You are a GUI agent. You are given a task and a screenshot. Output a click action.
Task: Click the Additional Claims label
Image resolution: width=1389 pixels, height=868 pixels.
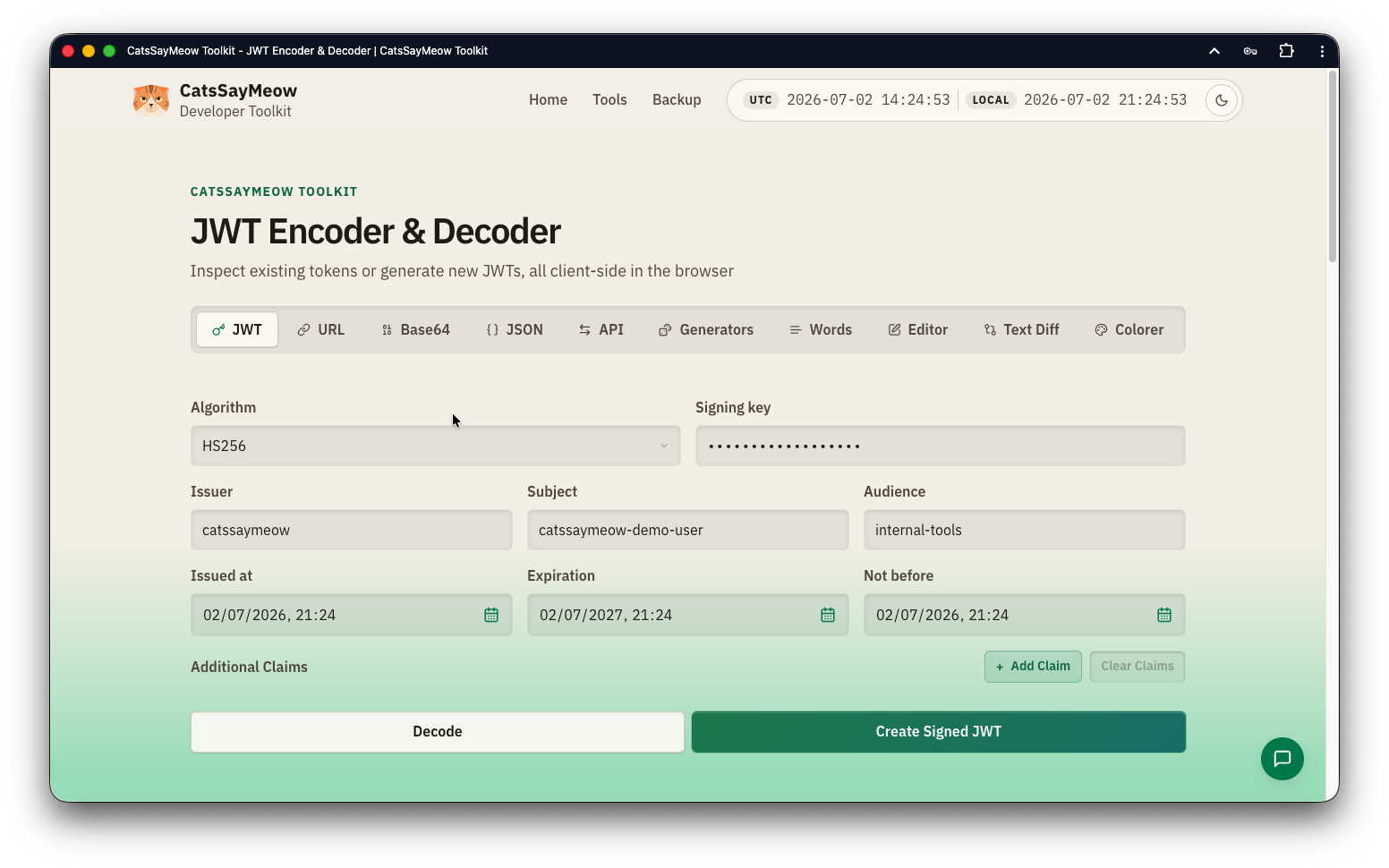(249, 667)
